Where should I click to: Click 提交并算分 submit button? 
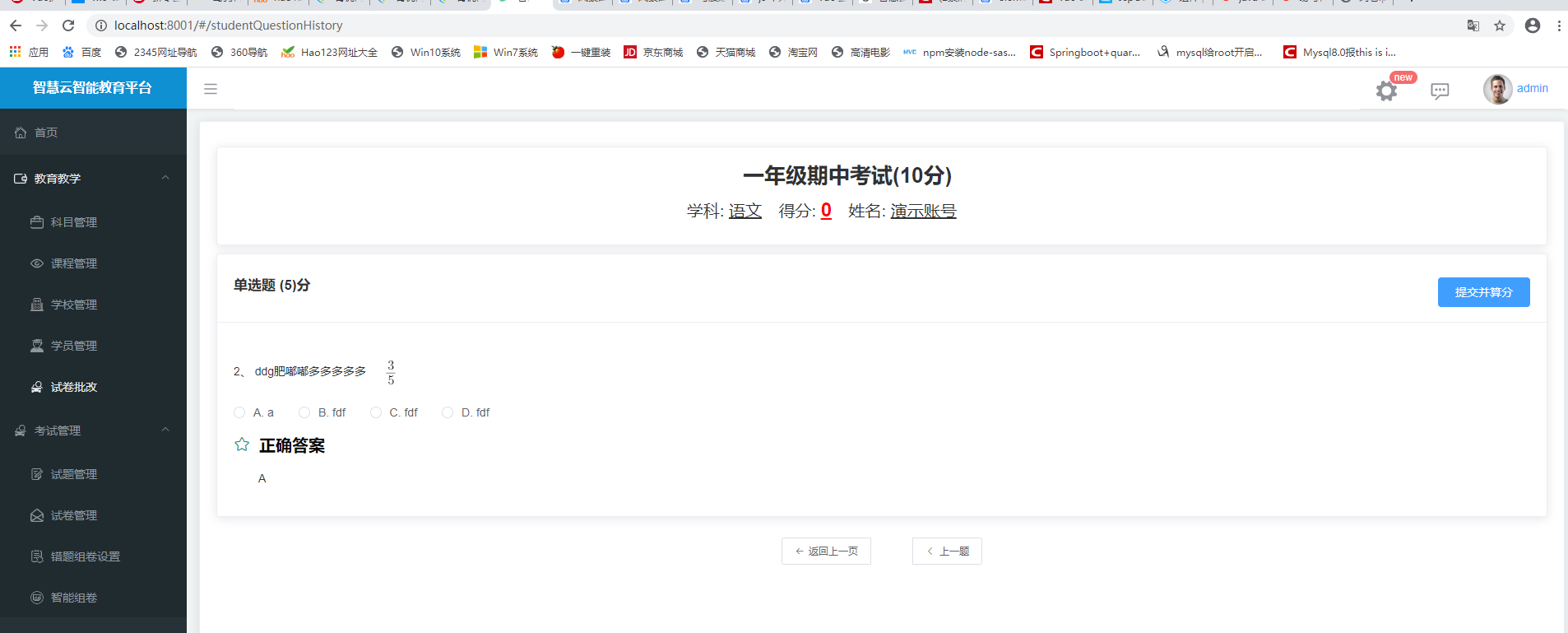coord(1483,292)
